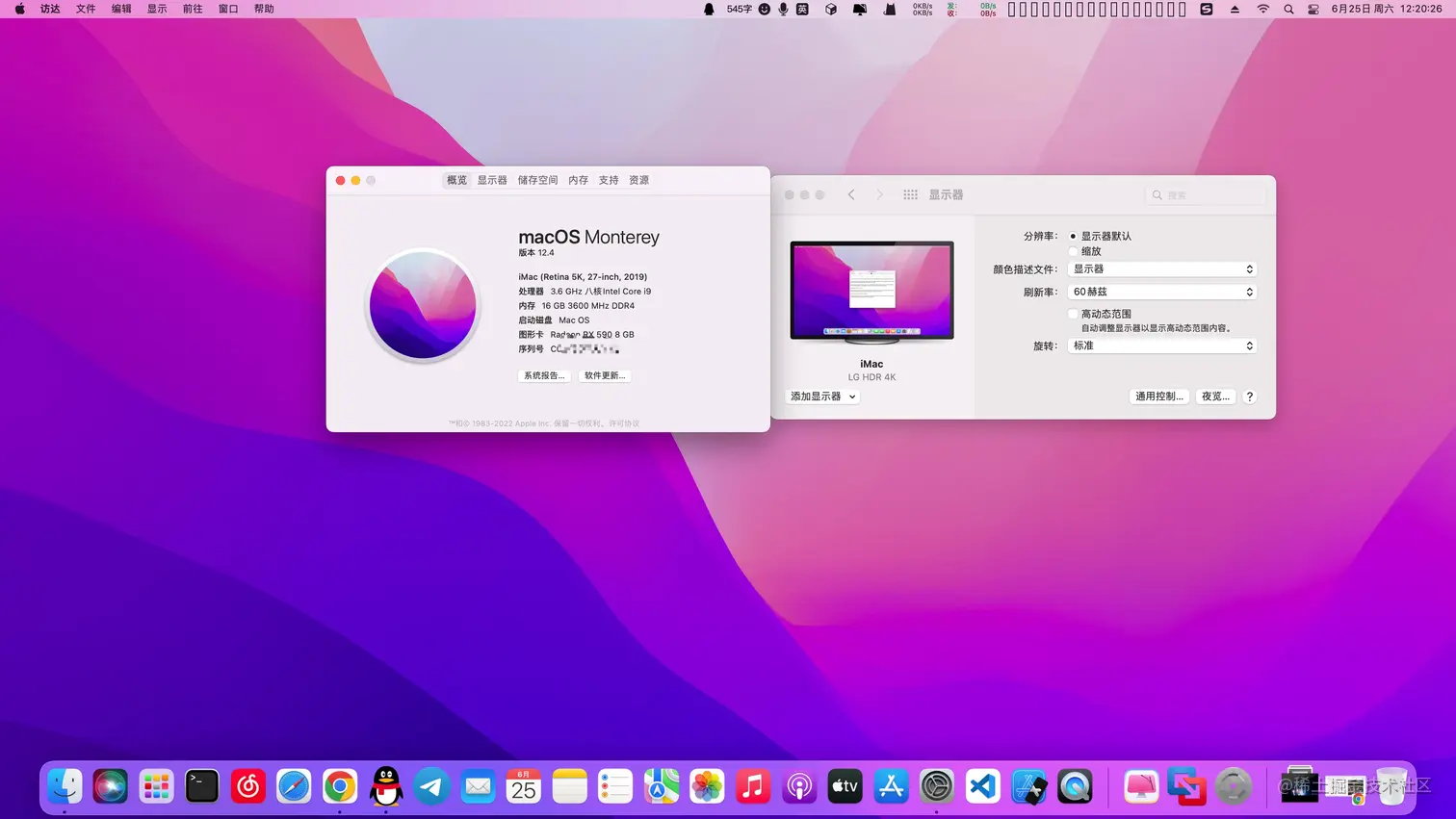
Task: Open the 刷新率 dropdown showing 60赫兹
Action: (1161, 291)
